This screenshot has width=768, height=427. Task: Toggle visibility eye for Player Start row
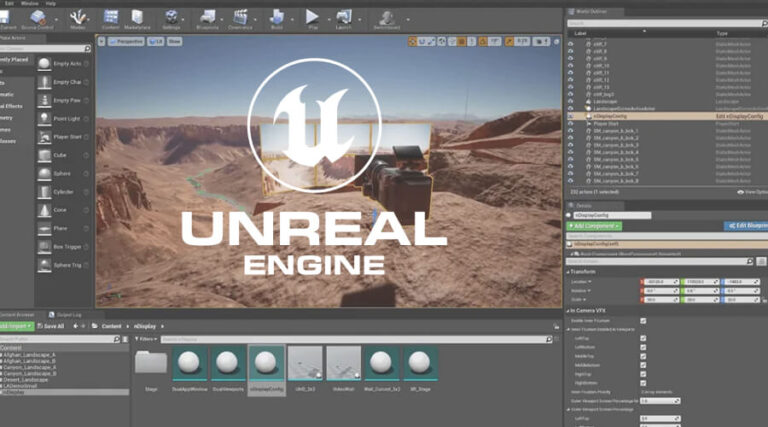tap(571, 124)
